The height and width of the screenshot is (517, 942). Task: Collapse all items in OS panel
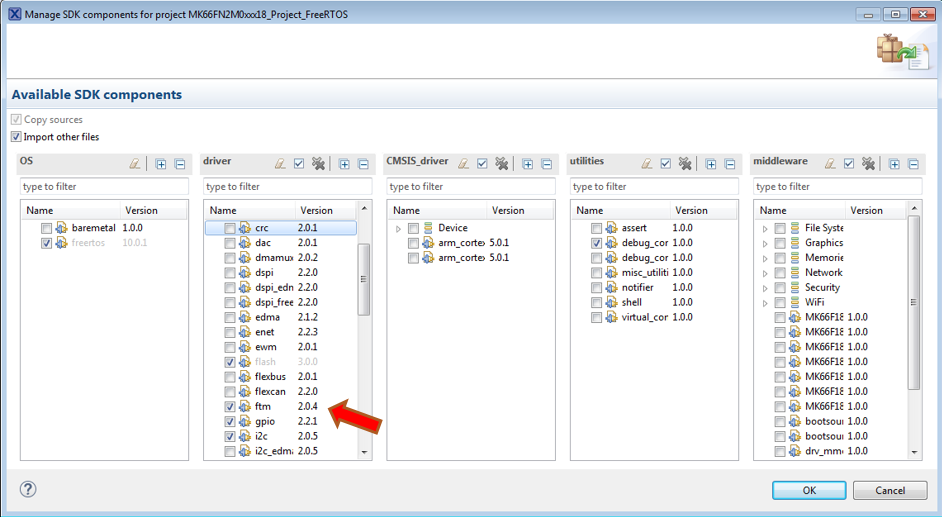click(180, 164)
